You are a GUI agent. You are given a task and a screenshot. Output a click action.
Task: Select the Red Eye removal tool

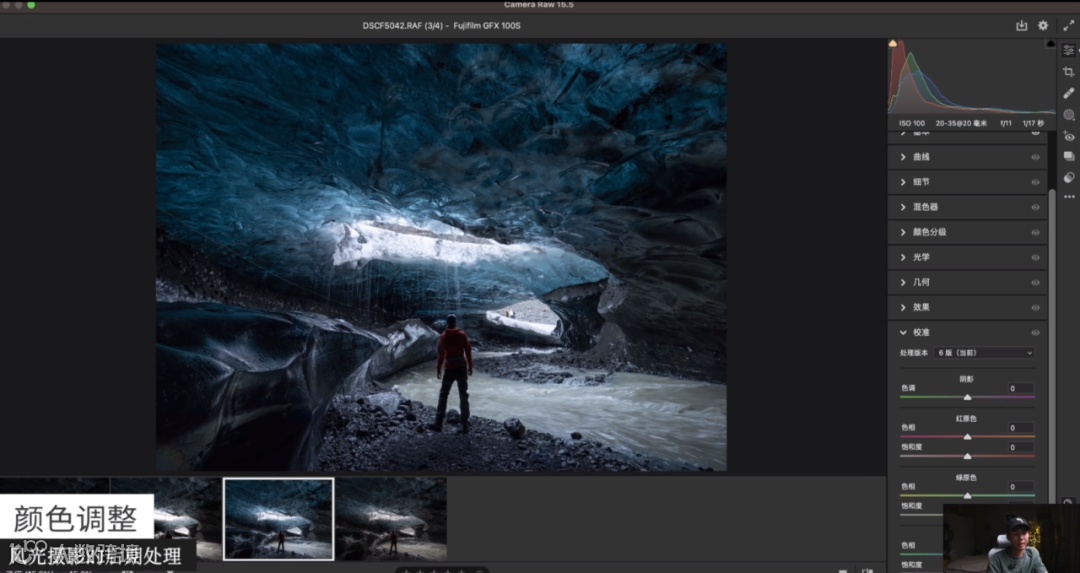coord(1069,136)
